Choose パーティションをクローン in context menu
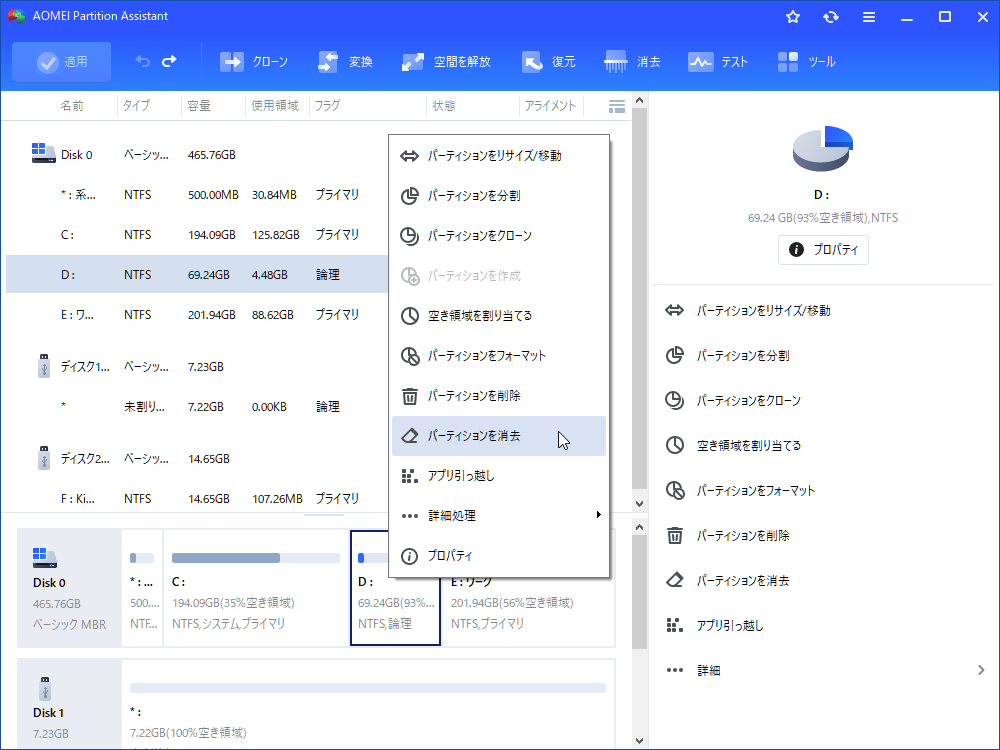Viewport: 1000px width, 750px height. 499,236
